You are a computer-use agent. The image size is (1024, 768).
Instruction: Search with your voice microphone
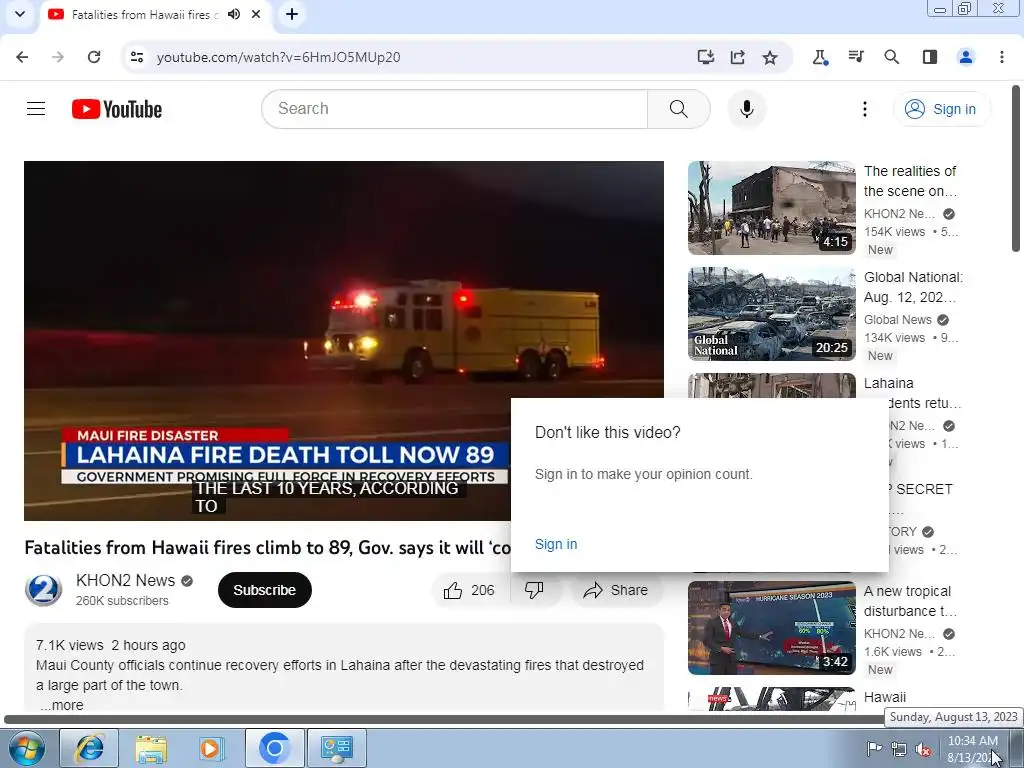coord(747,108)
